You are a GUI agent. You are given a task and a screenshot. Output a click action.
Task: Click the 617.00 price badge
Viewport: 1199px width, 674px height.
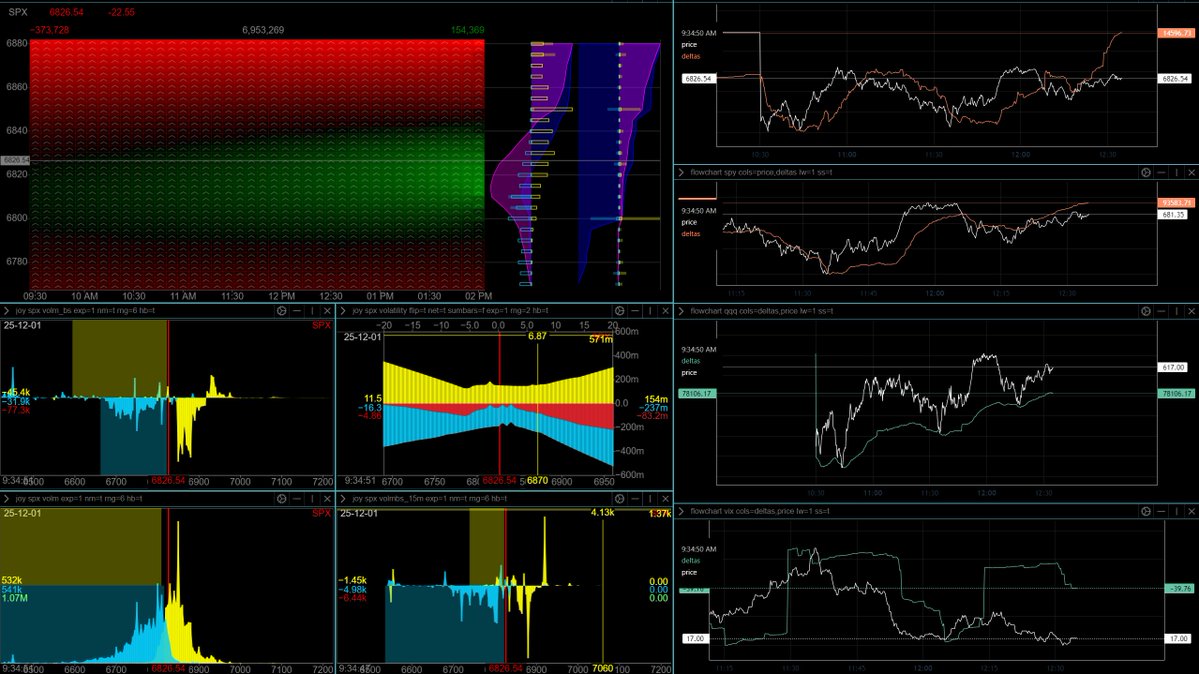click(1174, 367)
